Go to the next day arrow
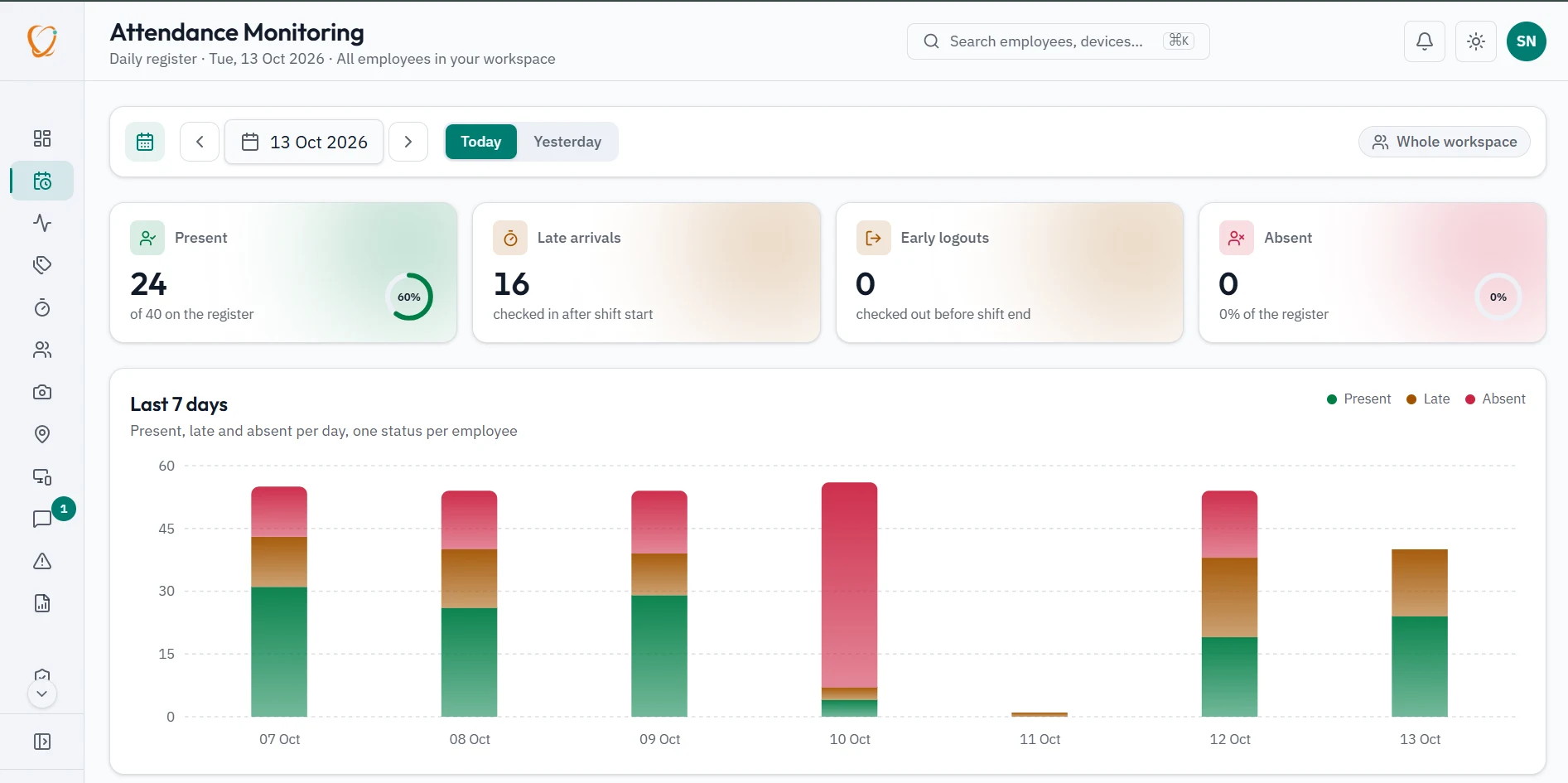 tap(408, 142)
